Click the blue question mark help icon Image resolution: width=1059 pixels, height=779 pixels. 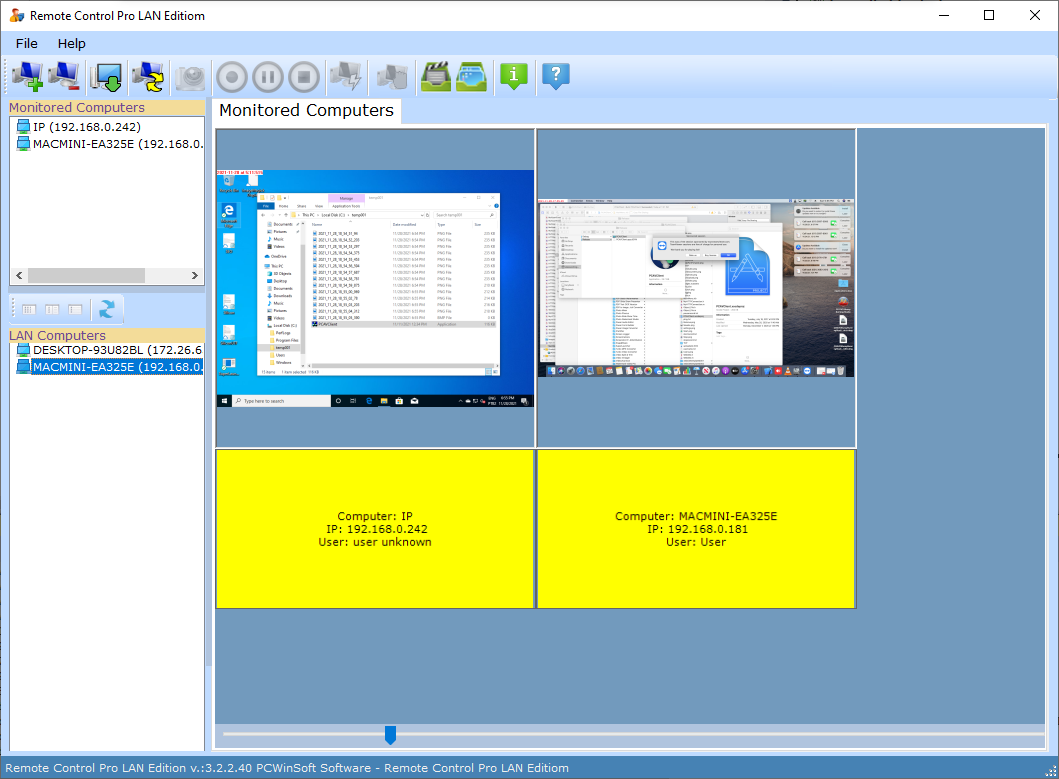click(556, 76)
